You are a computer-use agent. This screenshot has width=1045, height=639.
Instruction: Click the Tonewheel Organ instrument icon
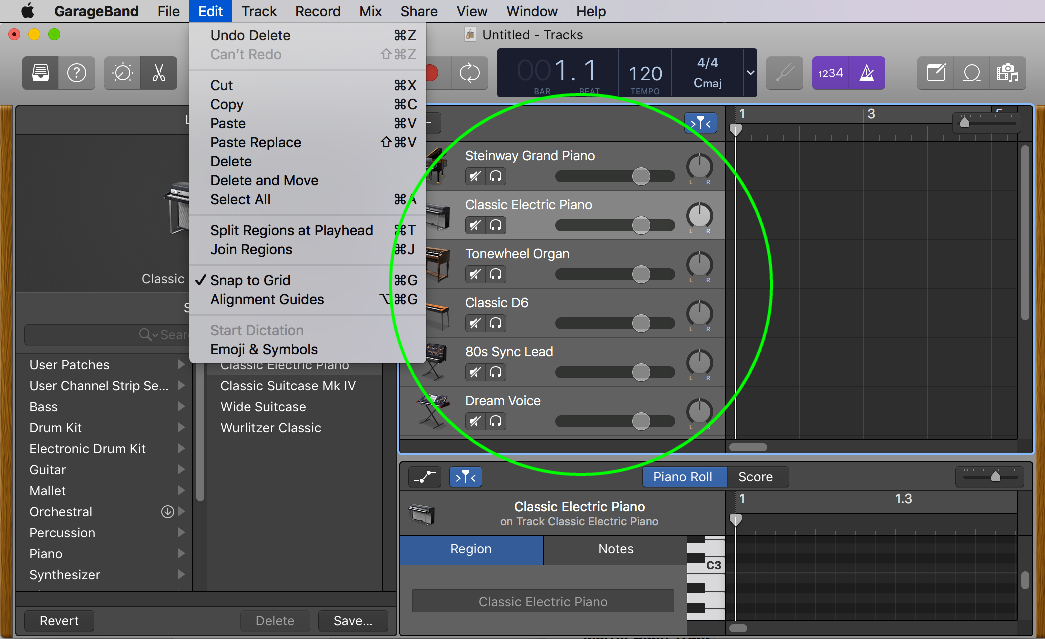point(436,264)
